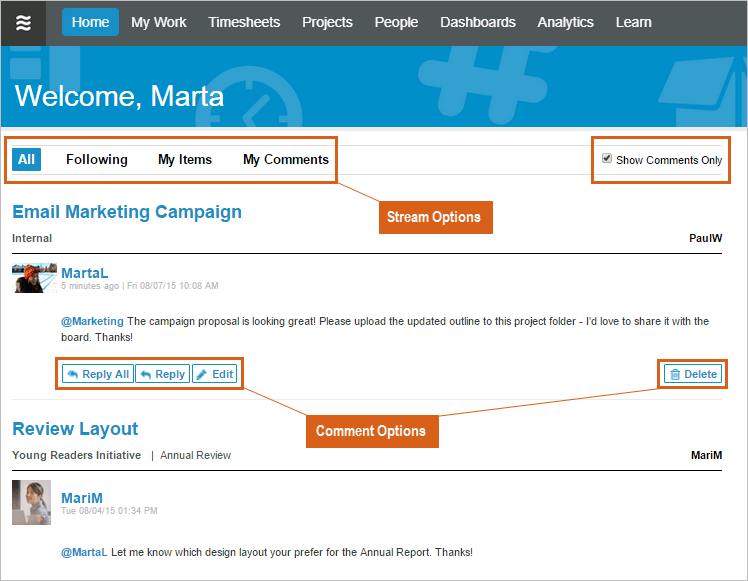This screenshot has width=748, height=581.
Task: Switch to My Comments tab
Action: (286, 159)
